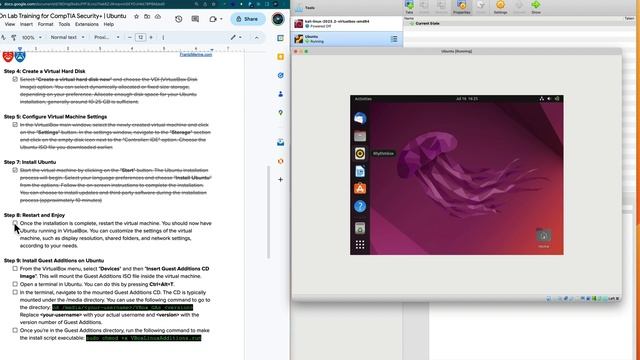
Task: Click Activities in the Ubuntu top bar
Action: (x=363, y=98)
